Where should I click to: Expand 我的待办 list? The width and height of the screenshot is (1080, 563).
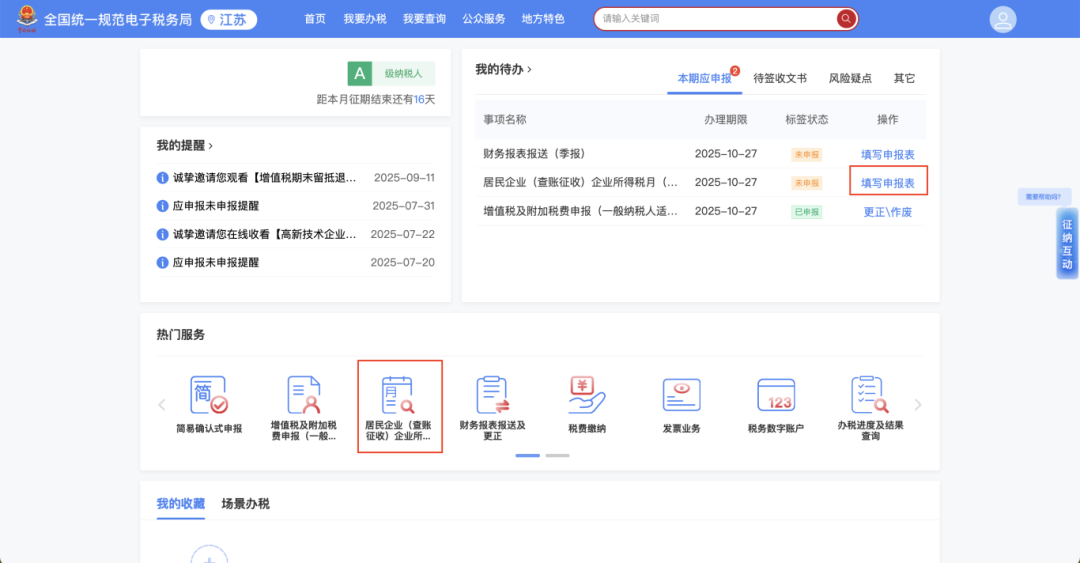click(503, 69)
